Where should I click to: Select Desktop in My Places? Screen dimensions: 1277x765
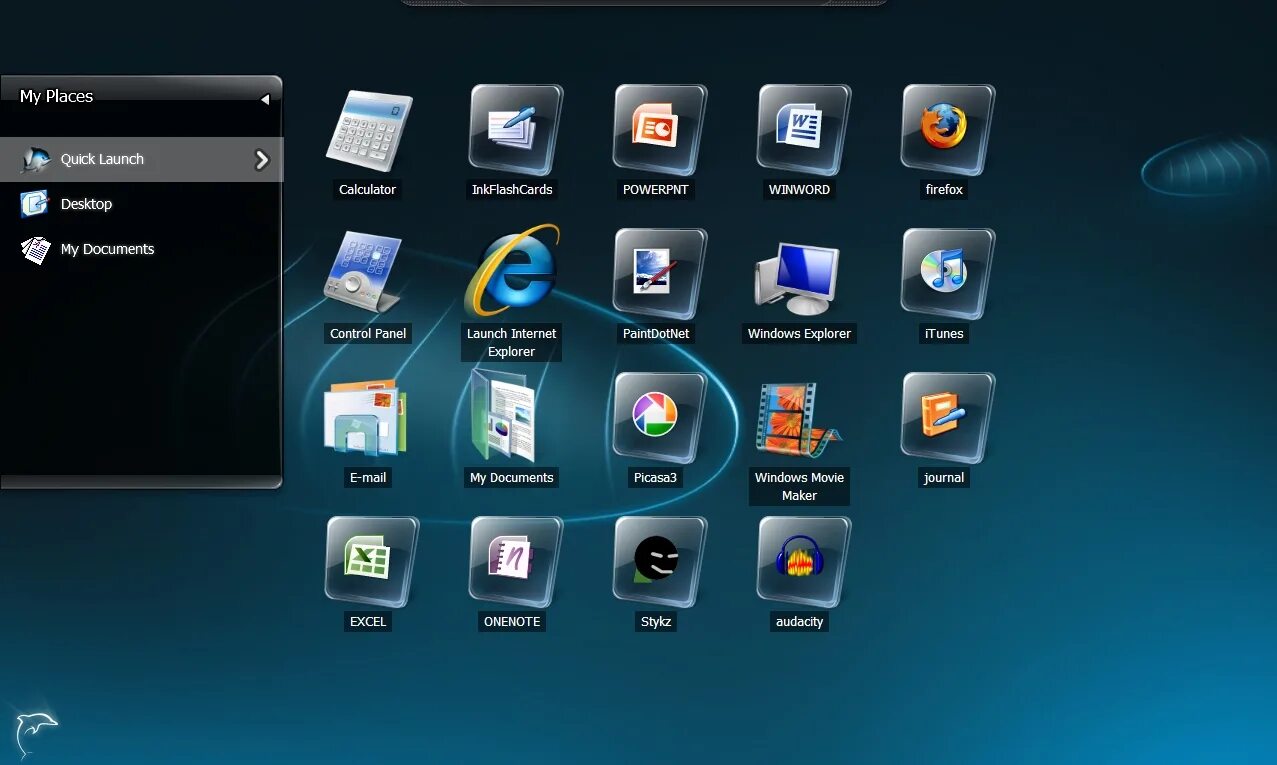141,204
